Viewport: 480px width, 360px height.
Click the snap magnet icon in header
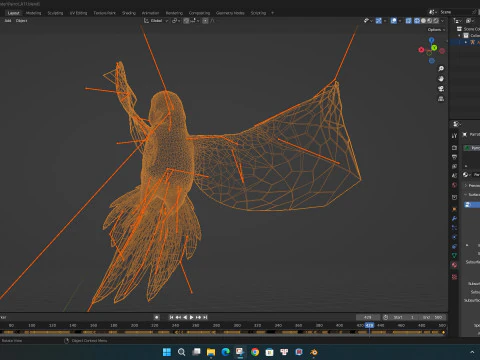(186, 21)
